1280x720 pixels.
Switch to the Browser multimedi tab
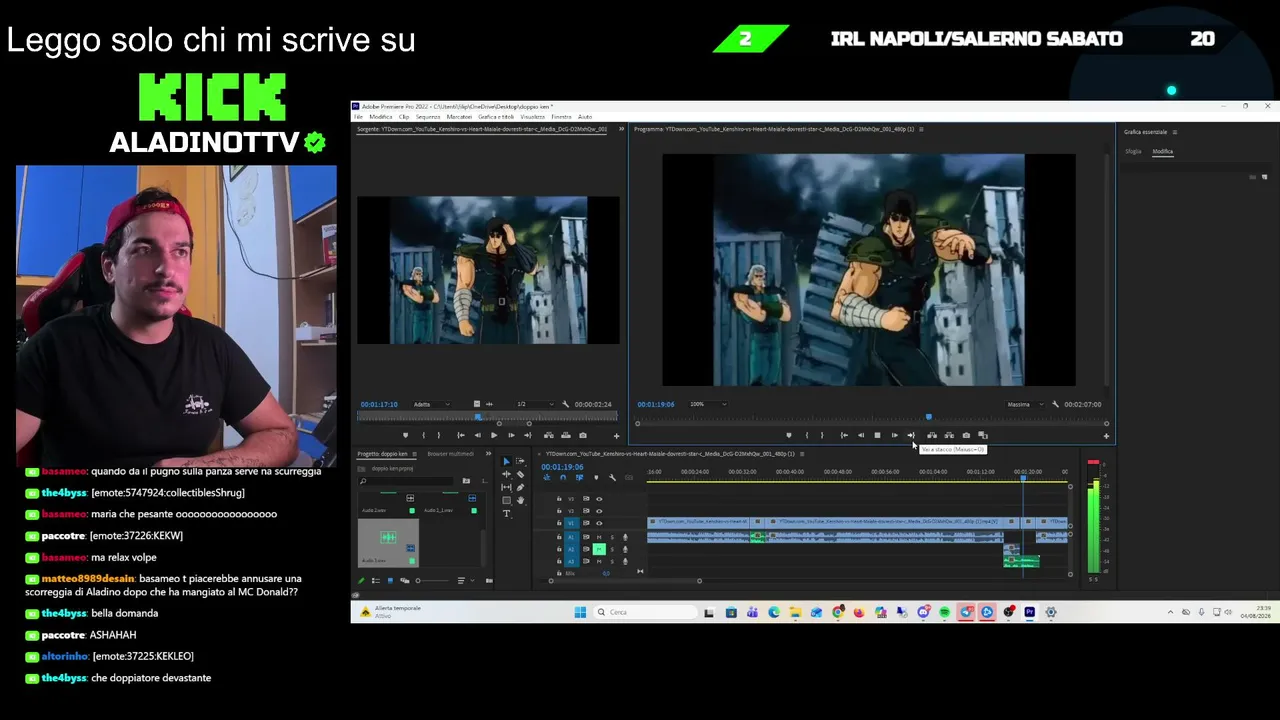[450, 454]
